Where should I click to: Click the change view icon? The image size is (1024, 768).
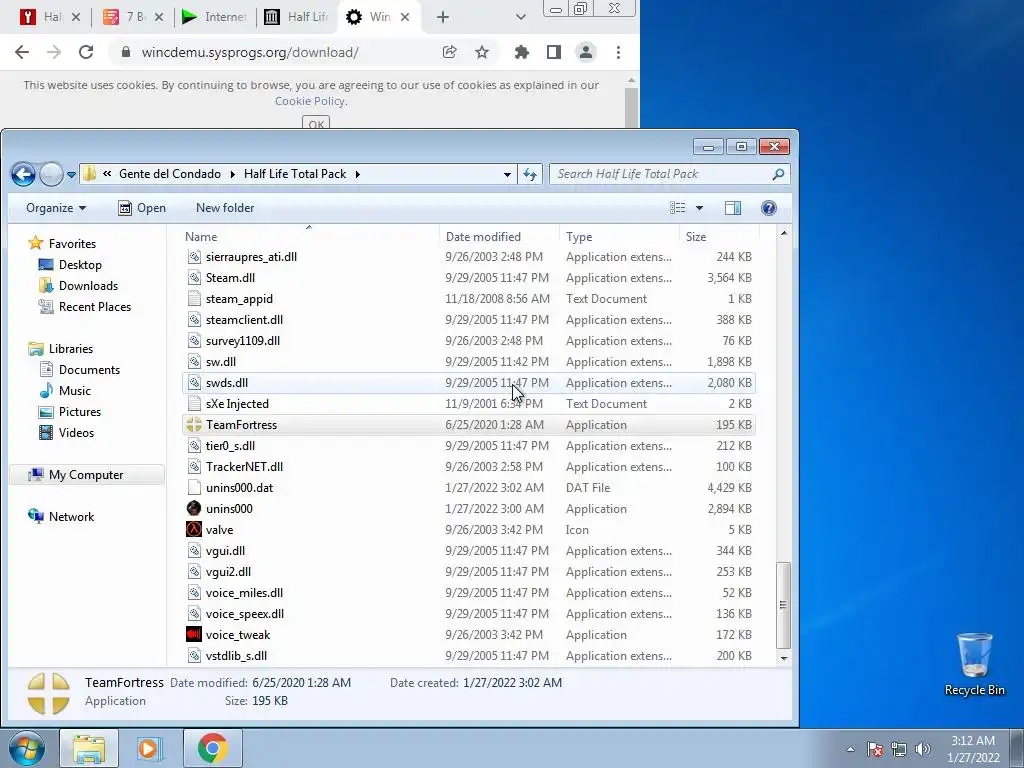click(678, 208)
